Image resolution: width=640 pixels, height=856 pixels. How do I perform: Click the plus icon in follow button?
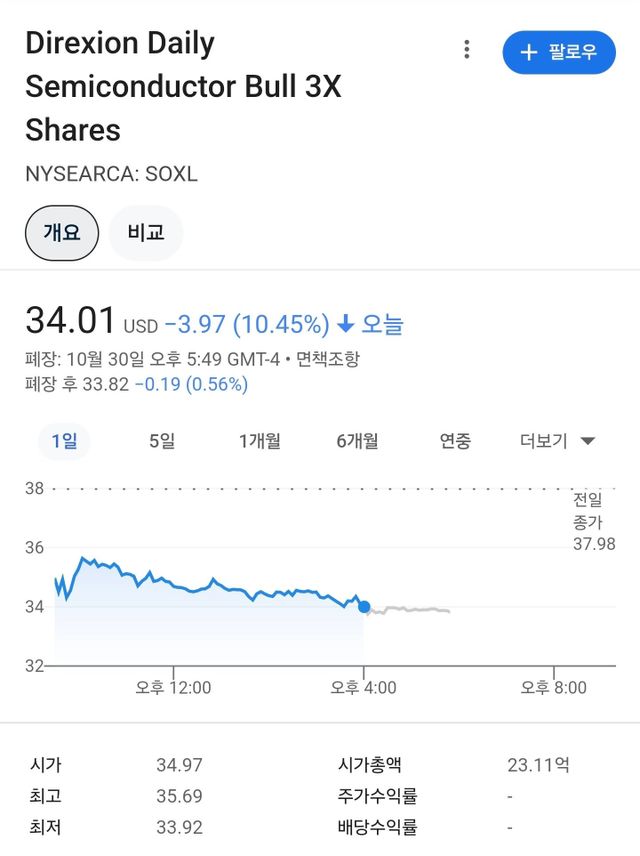point(529,52)
